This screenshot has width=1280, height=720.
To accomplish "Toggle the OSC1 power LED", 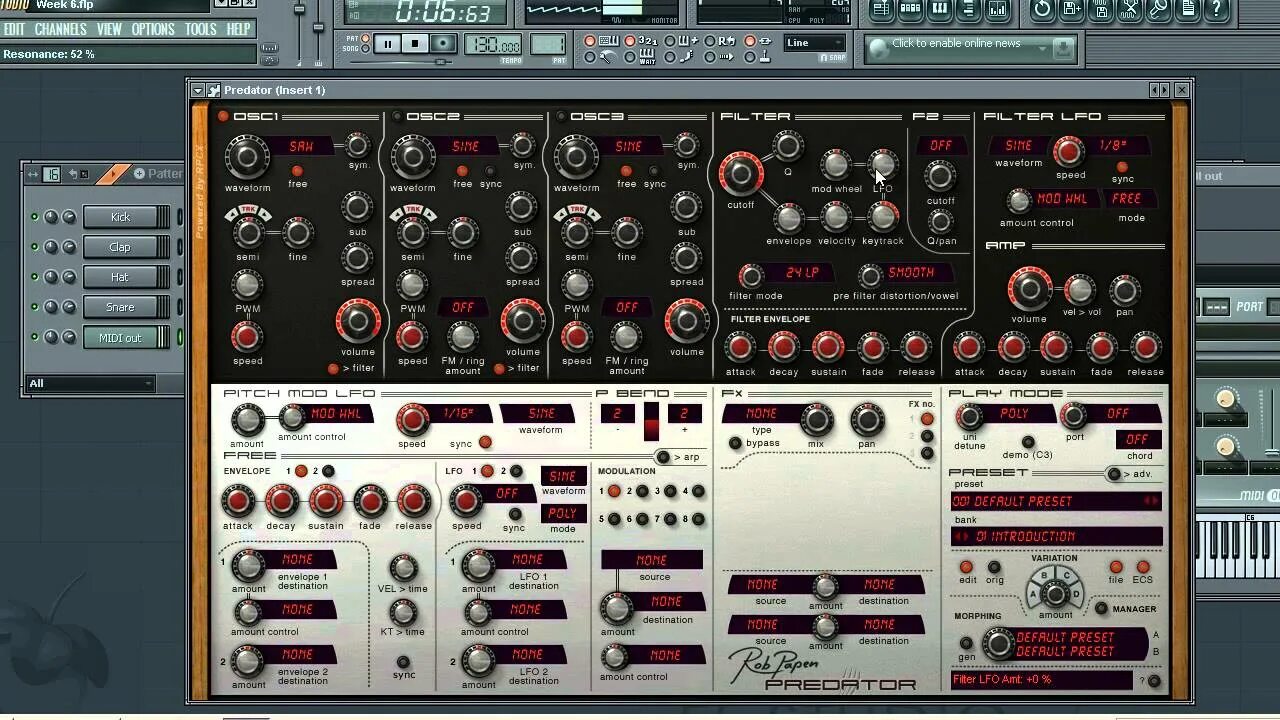I will coord(223,117).
